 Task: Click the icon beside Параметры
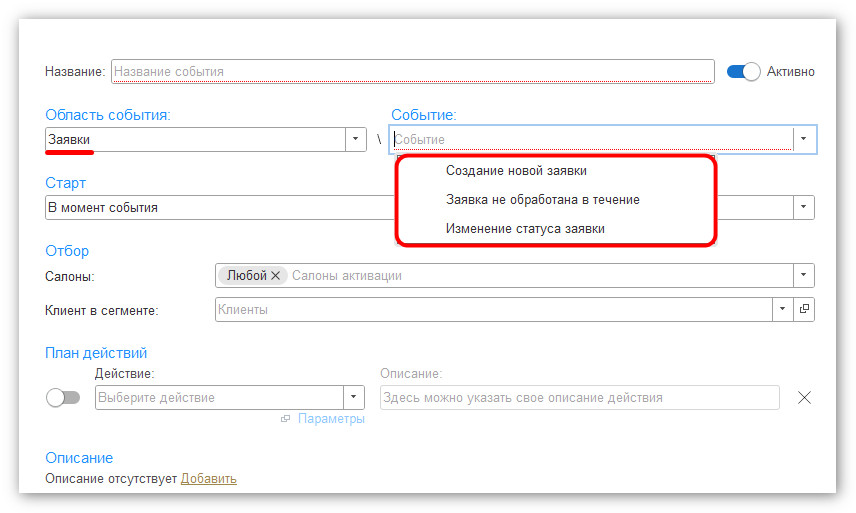click(x=286, y=419)
